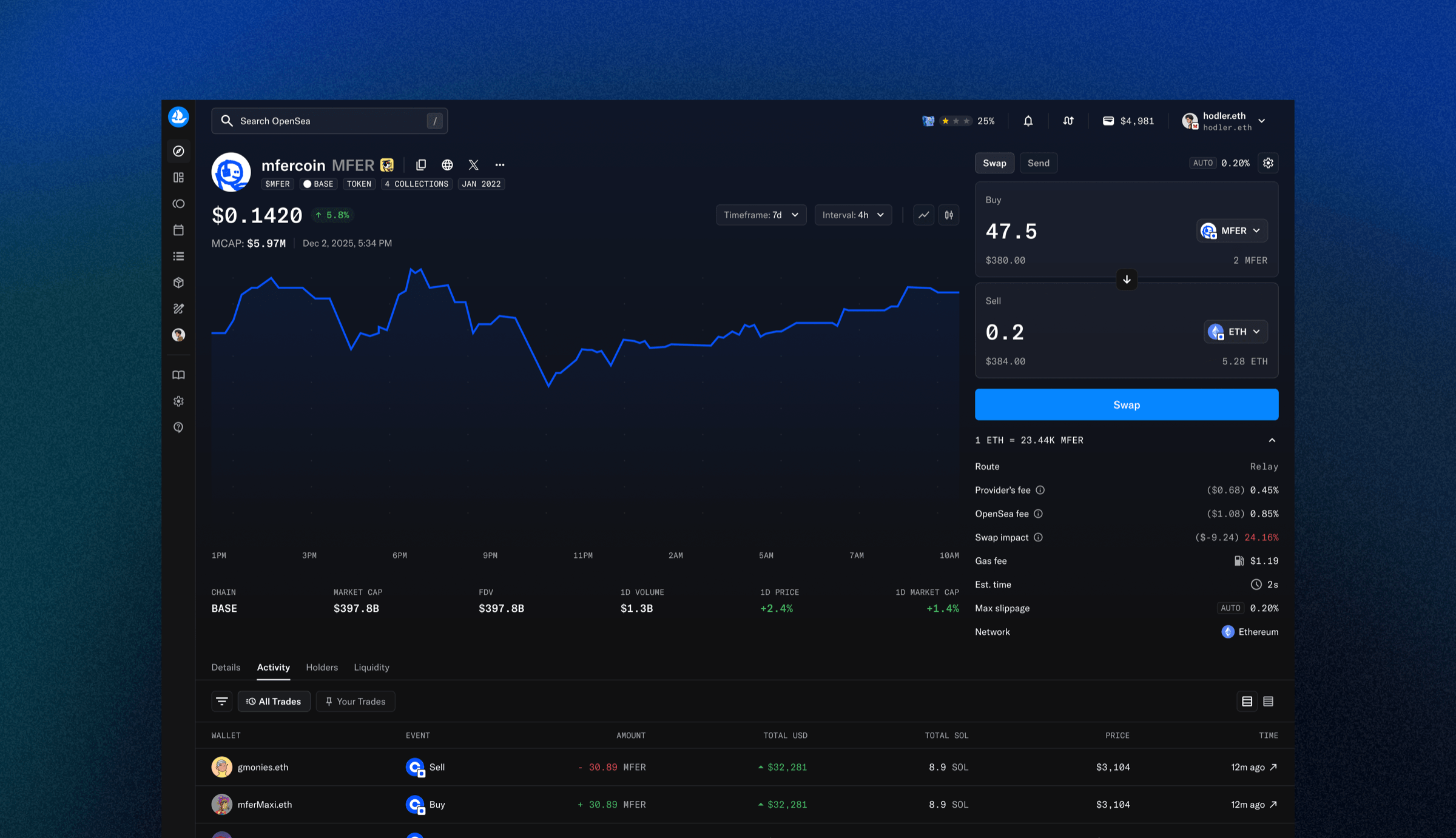The height and width of the screenshot is (838, 1456).
Task: Open the compass Discover sidebar icon
Action: tap(178, 151)
